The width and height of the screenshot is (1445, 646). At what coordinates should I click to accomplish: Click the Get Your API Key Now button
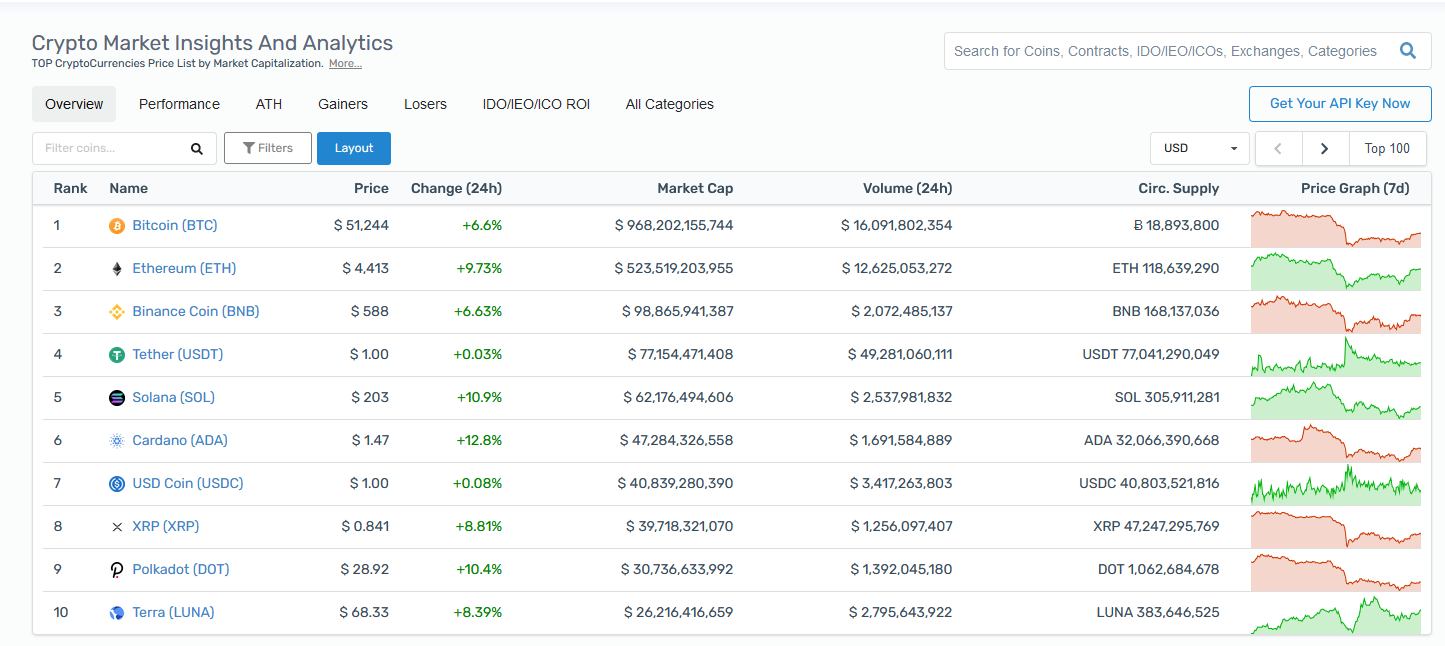click(x=1340, y=104)
